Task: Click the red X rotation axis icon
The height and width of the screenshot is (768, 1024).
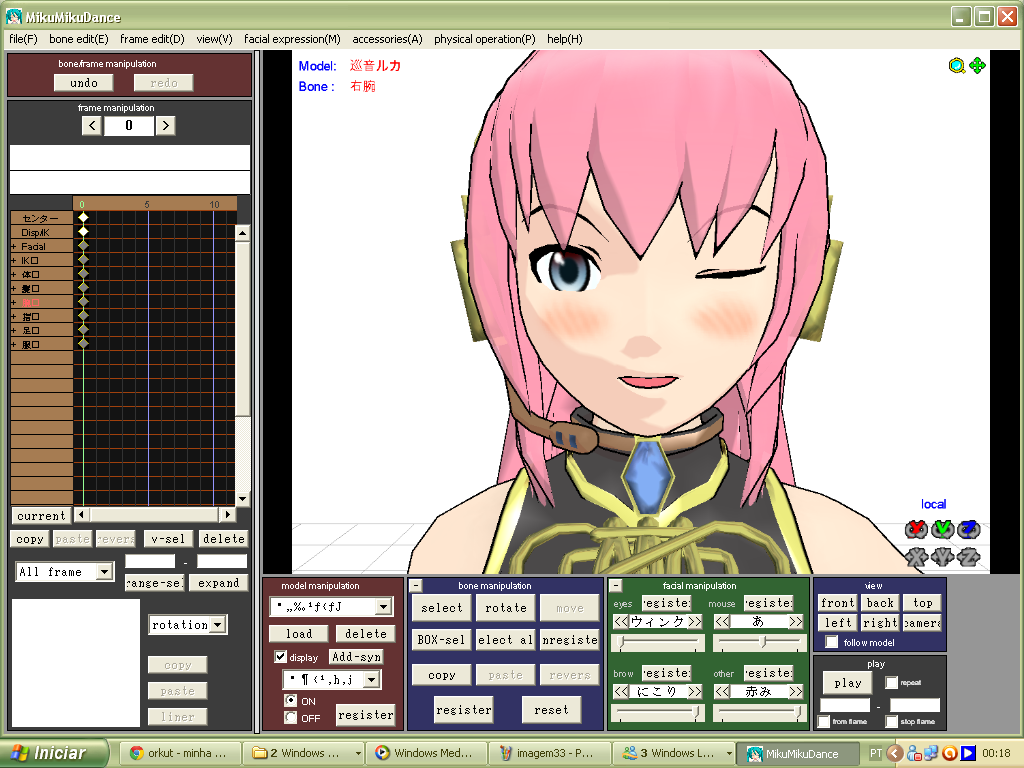Action: click(916, 529)
